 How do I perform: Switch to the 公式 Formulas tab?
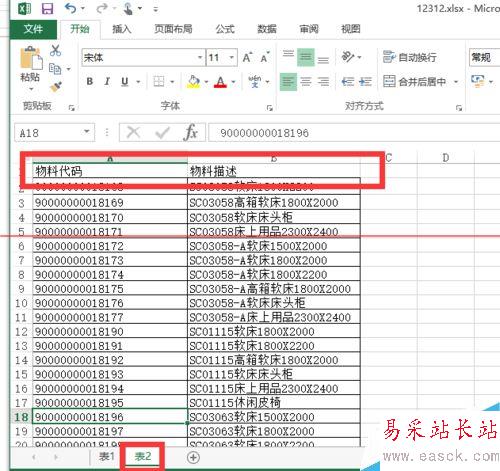click(x=225, y=29)
